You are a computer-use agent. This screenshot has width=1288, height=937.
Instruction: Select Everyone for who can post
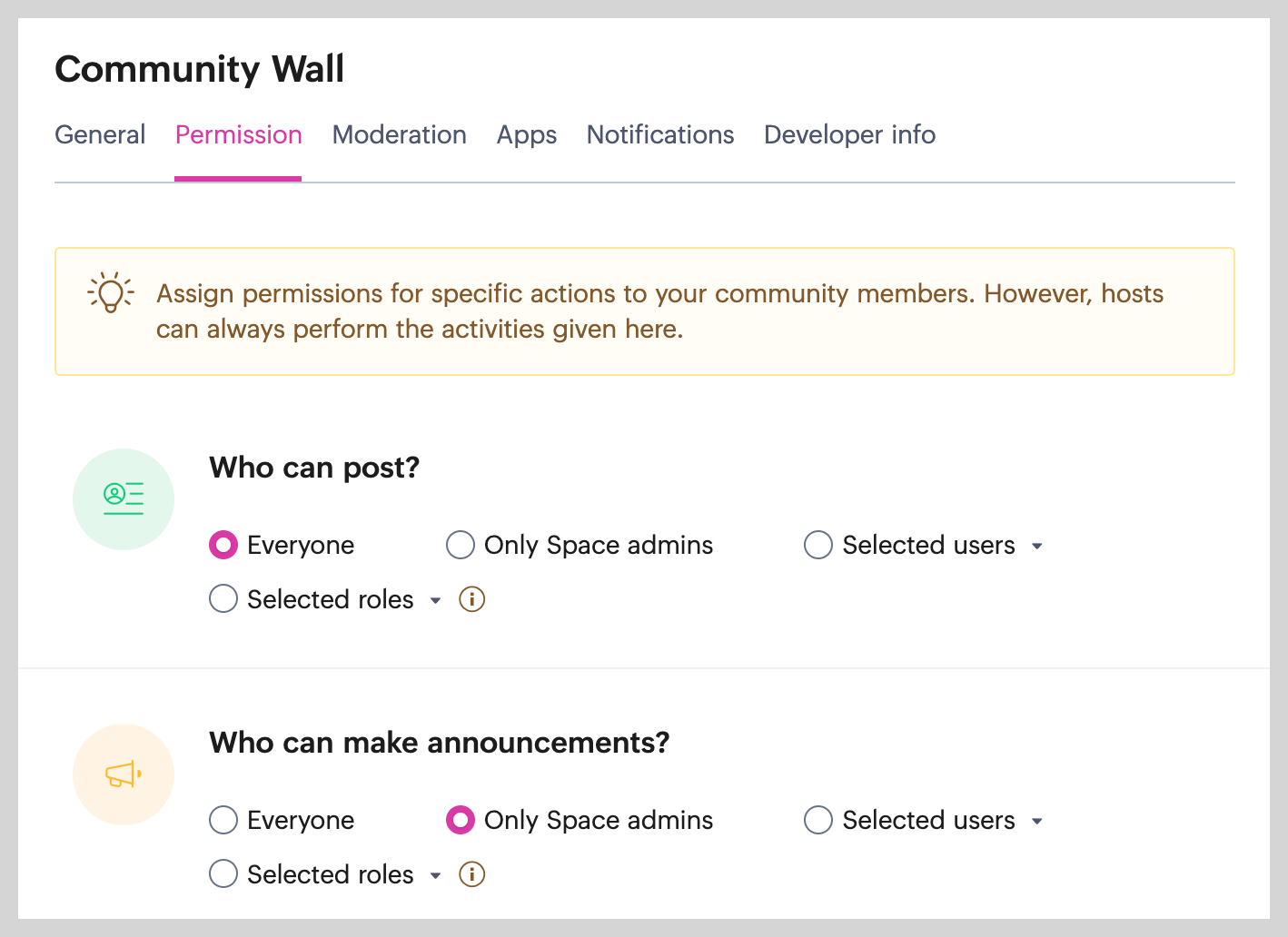223,545
